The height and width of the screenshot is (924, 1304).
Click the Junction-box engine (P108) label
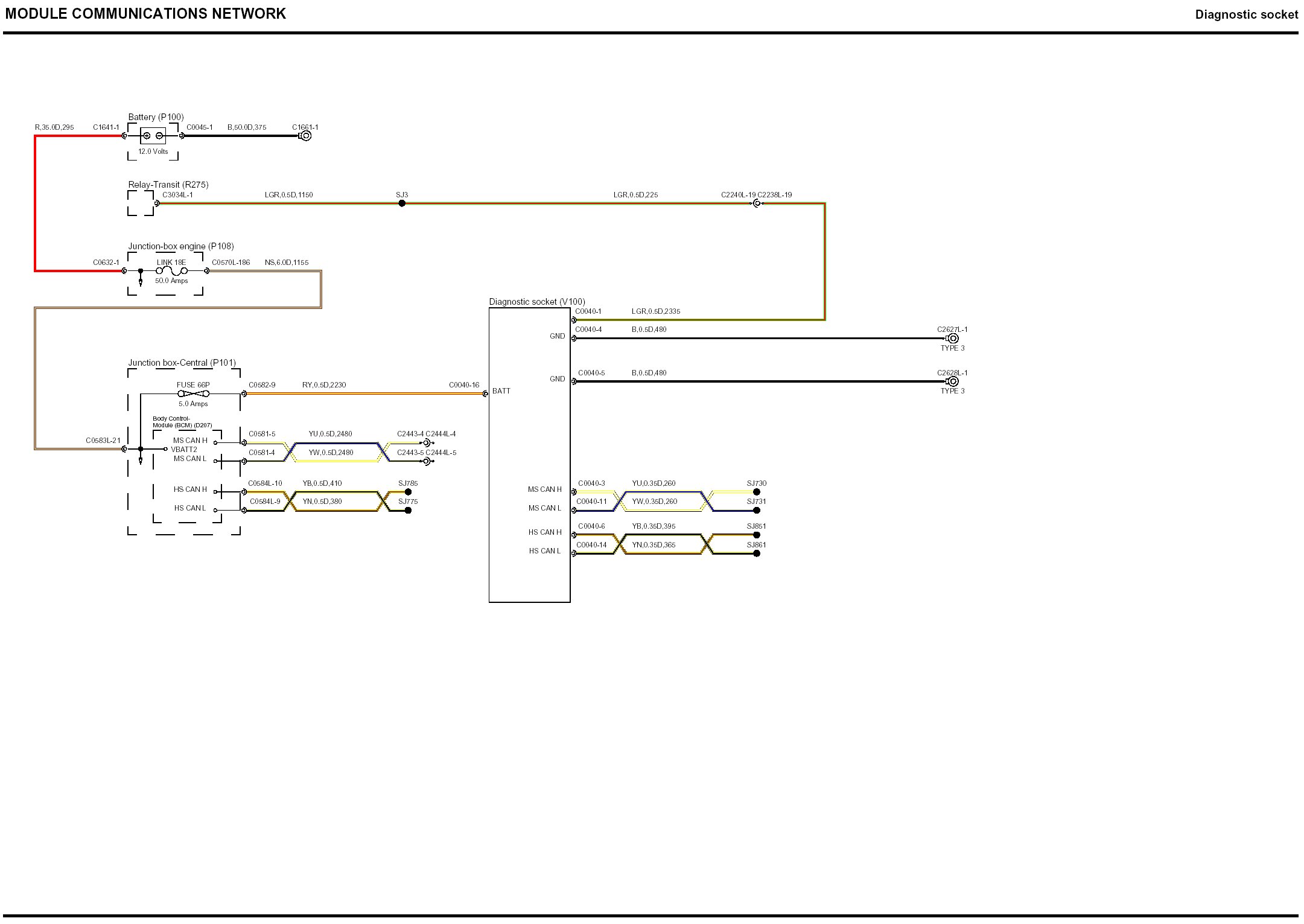[180, 246]
